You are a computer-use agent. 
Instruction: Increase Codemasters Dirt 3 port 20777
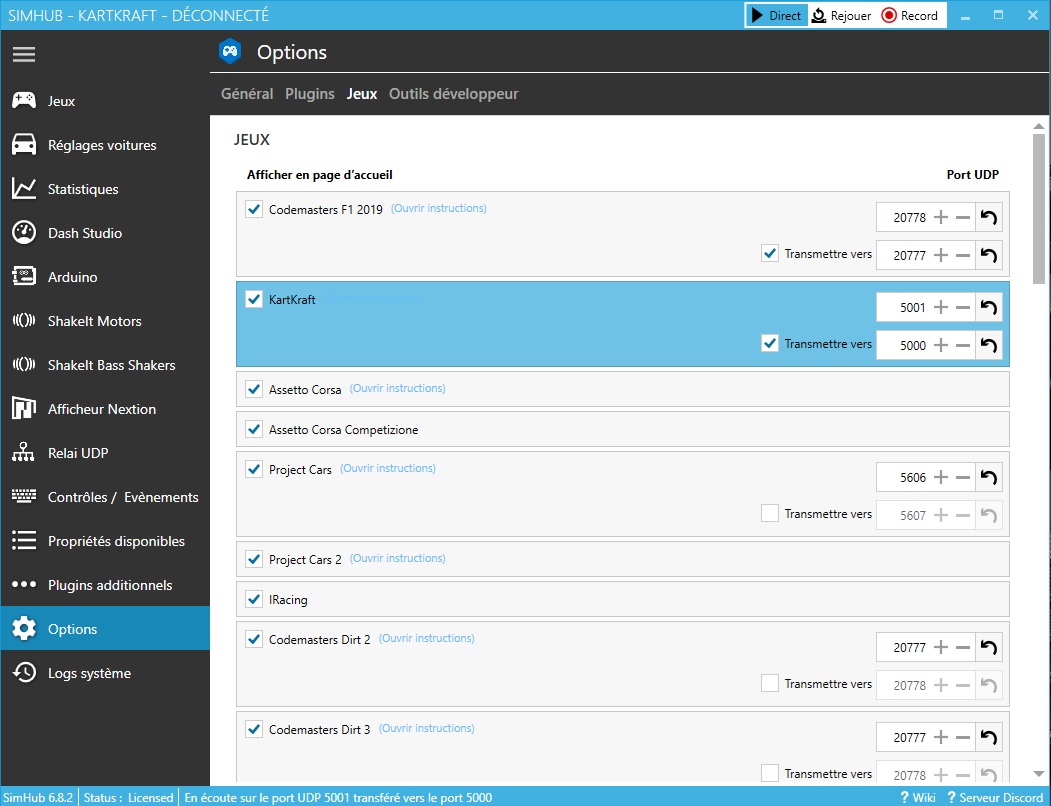pyautogui.click(x=941, y=738)
